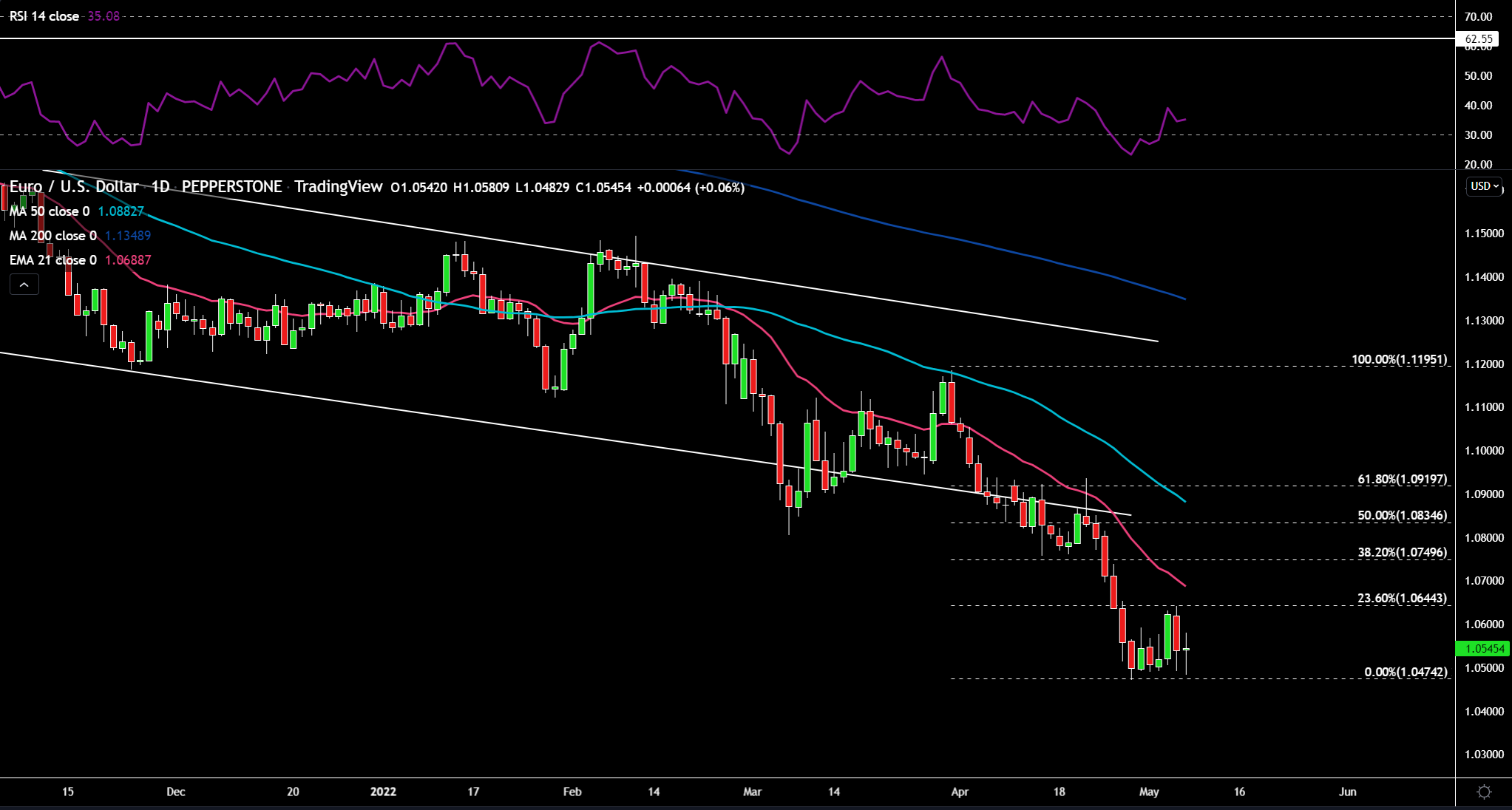Click the 50.00%(1.08346) Fibonacci label
Image resolution: width=1512 pixels, height=810 pixels.
tap(1403, 516)
